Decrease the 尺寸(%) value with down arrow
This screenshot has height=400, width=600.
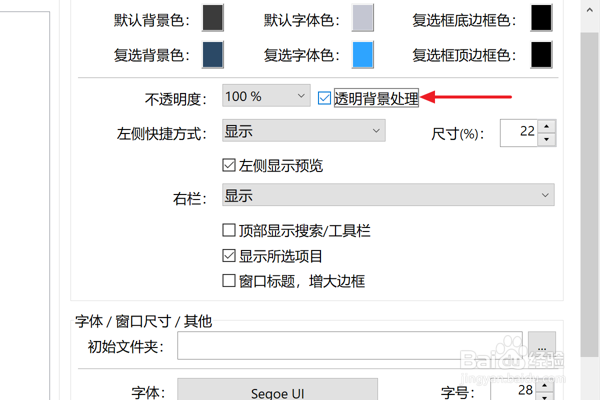coord(547,139)
